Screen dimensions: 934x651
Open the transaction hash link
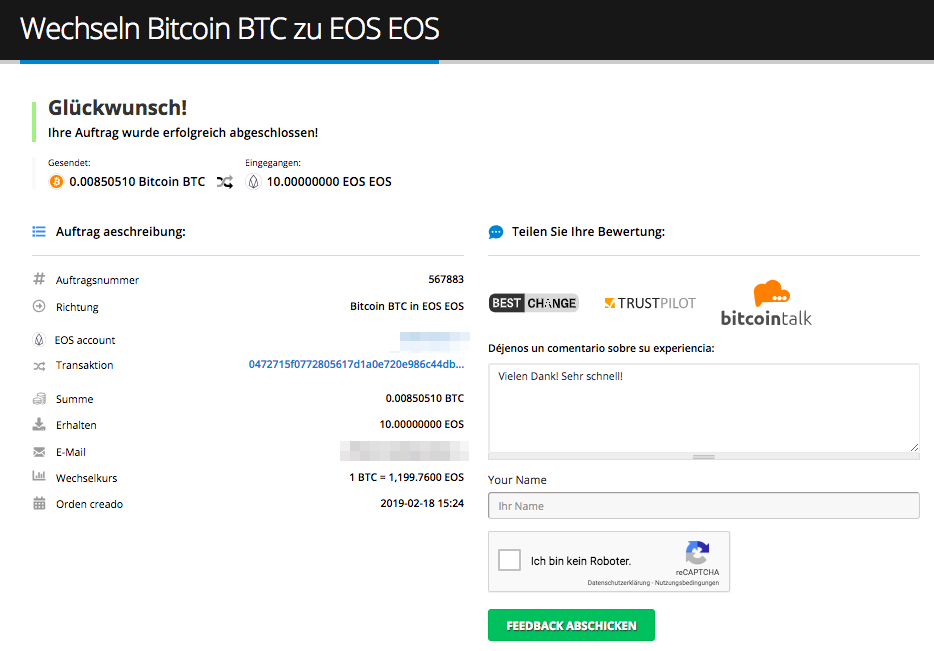coord(356,364)
